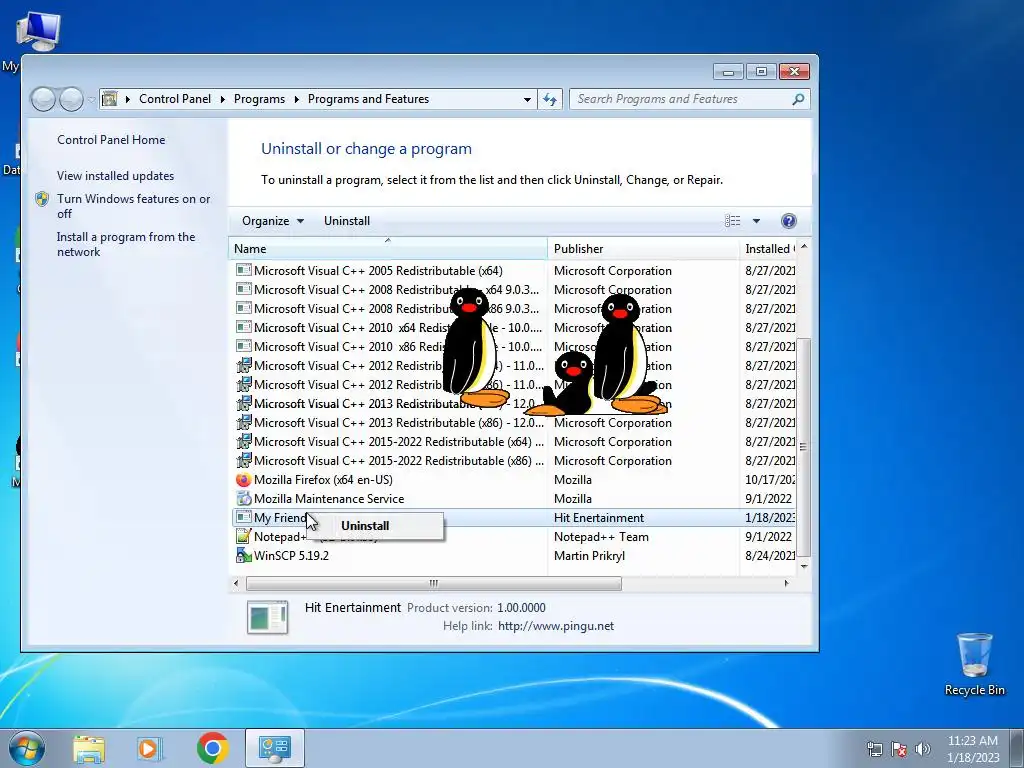Click the Programs breadcrumb
This screenshot has width=1024, height=768.
point(259,99)
